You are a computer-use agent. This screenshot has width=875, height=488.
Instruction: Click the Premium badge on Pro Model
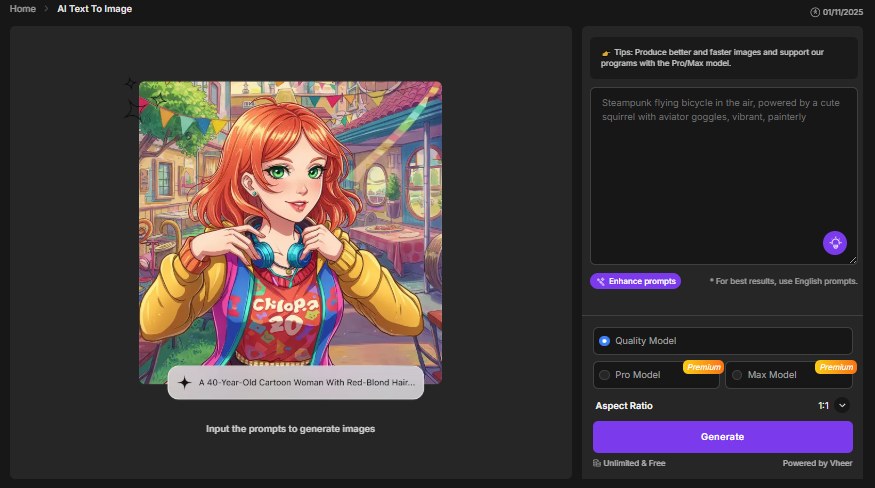click(x=703, y=367)
